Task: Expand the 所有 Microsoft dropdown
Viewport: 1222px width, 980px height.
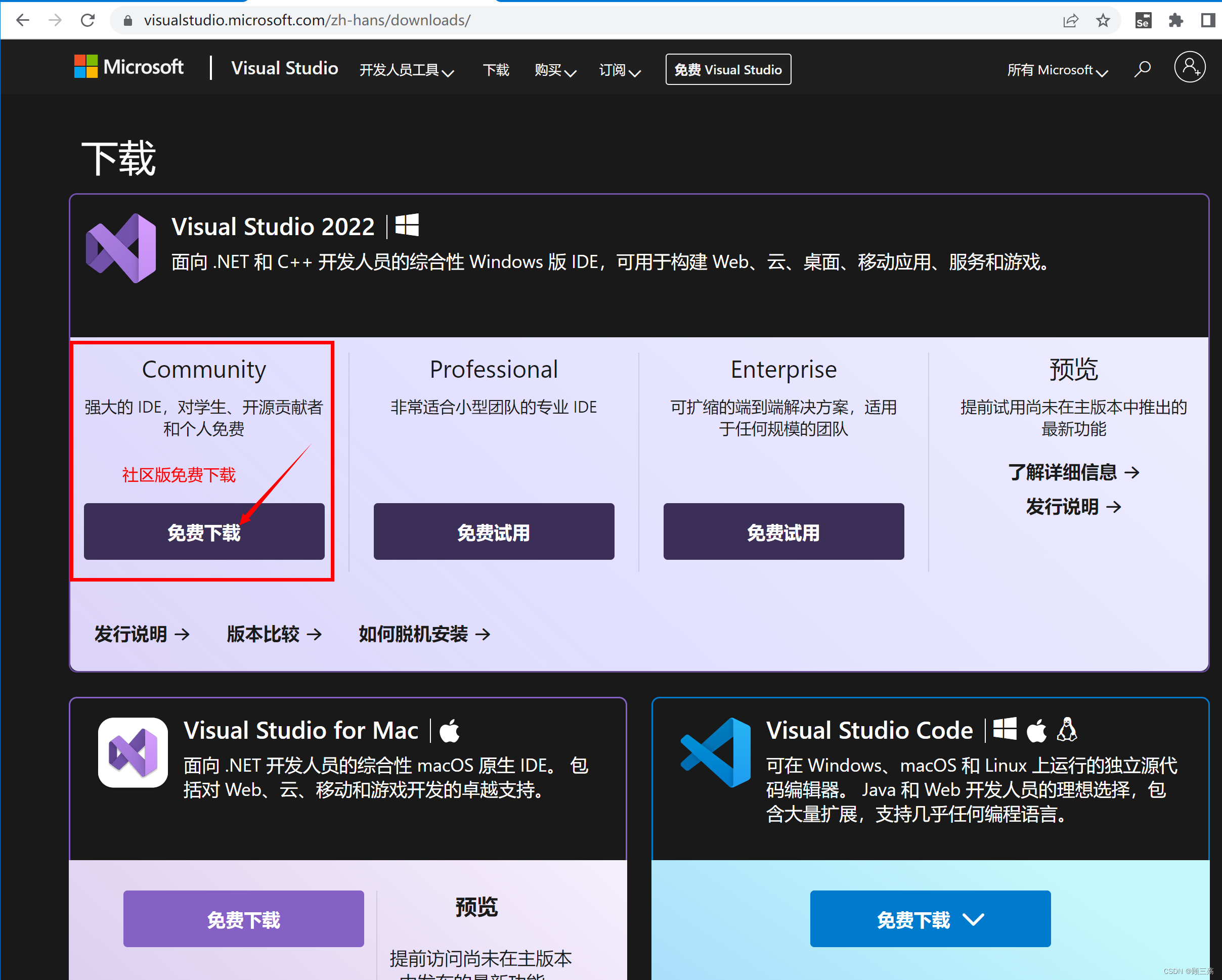Action: (1057, 69)
